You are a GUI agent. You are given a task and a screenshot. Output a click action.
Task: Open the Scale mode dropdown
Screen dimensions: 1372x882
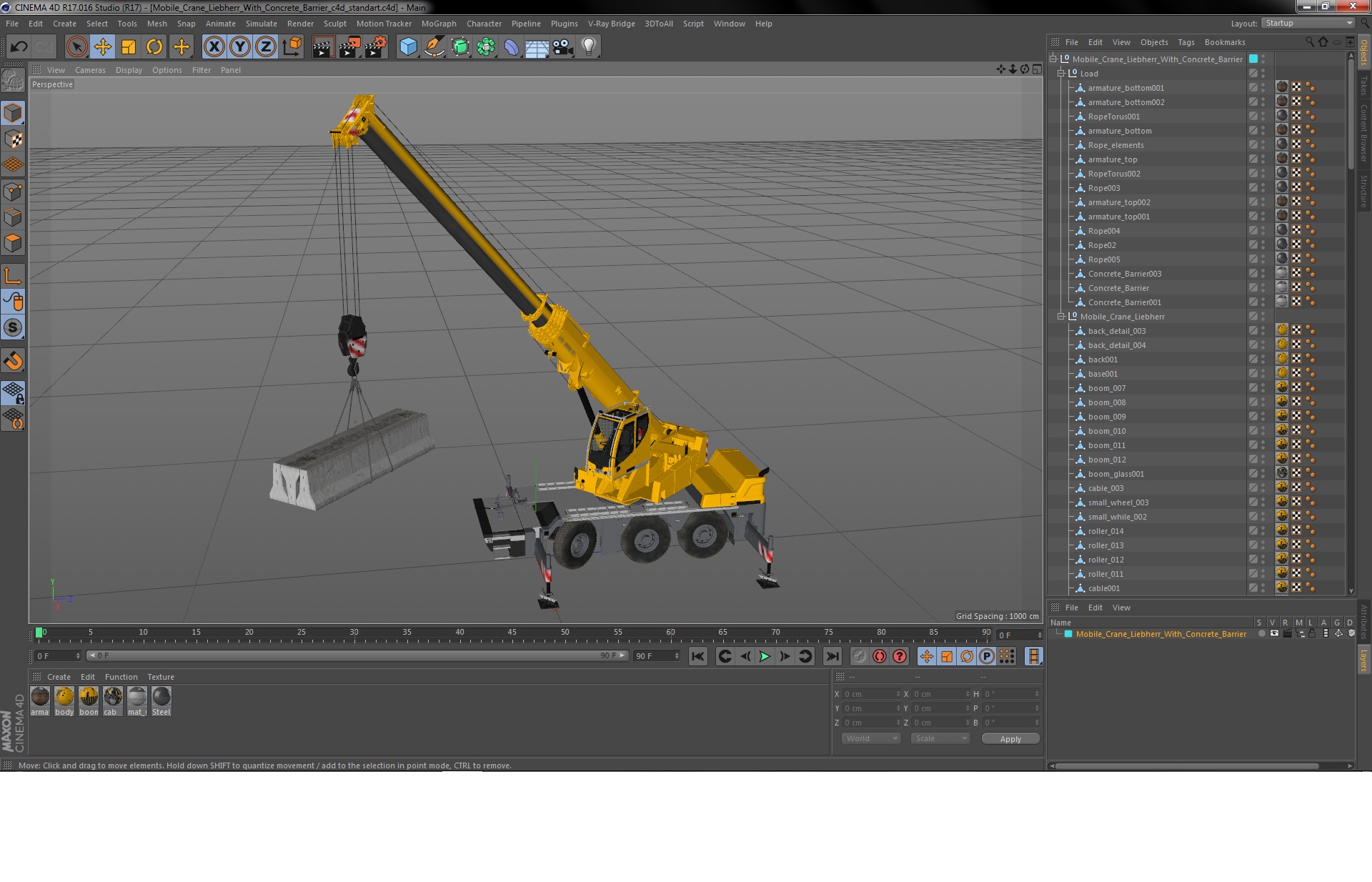point(940,738)
